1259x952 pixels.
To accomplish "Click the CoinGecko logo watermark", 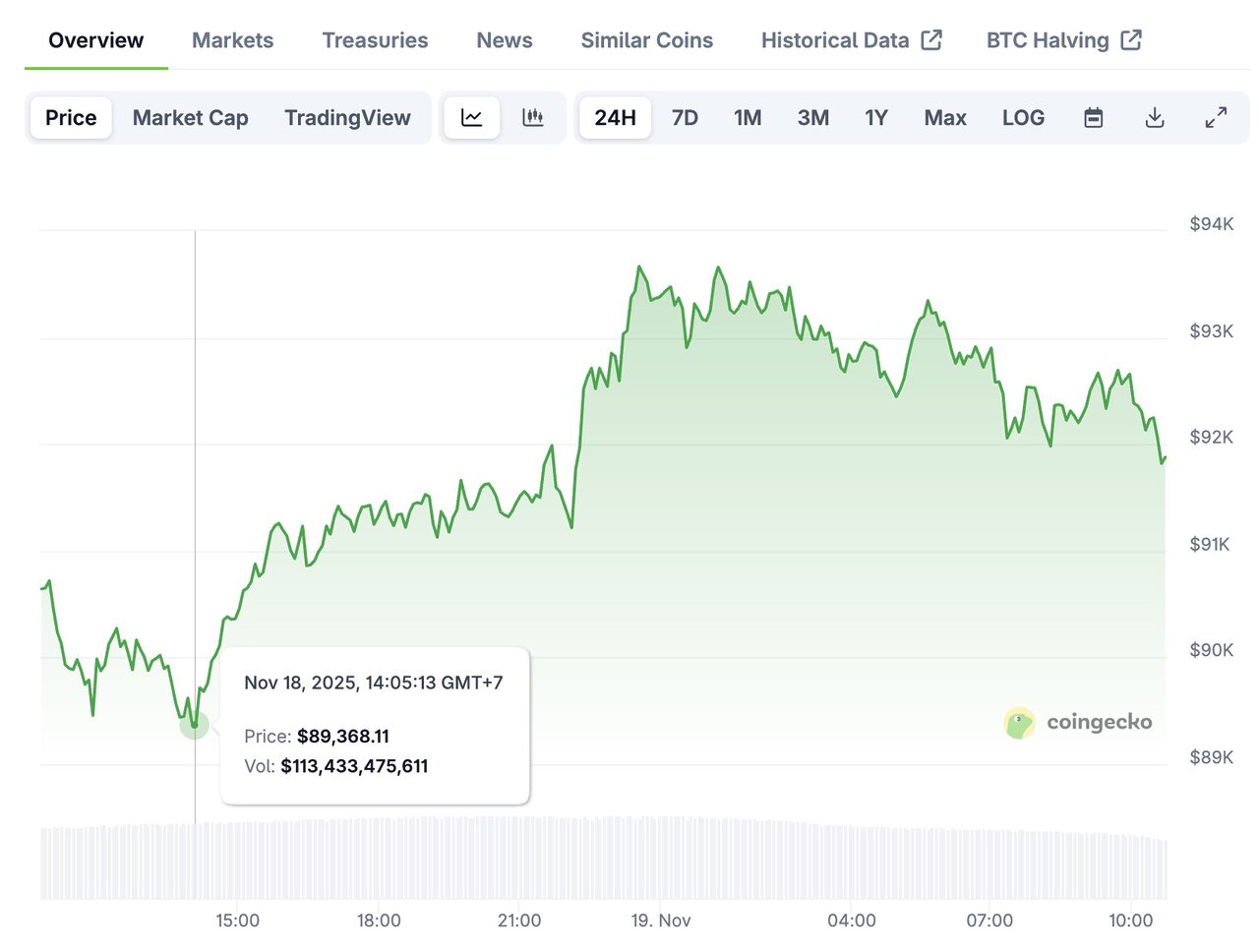I will pyautogui.click(x=1078, y=723).
